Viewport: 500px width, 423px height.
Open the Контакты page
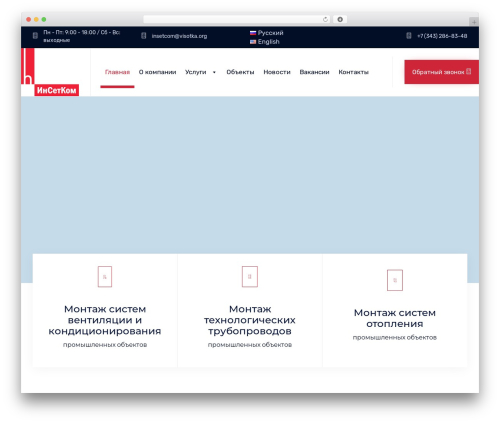pos(354,72)
